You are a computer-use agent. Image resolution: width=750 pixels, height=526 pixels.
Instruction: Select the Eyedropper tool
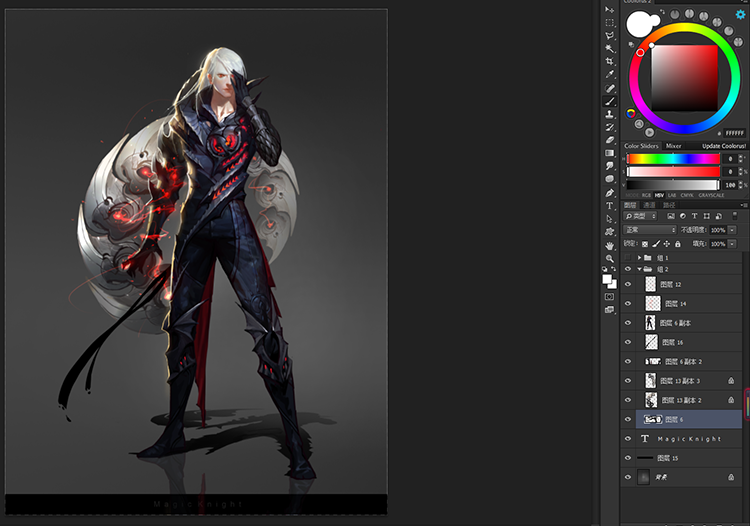(609, 74)
